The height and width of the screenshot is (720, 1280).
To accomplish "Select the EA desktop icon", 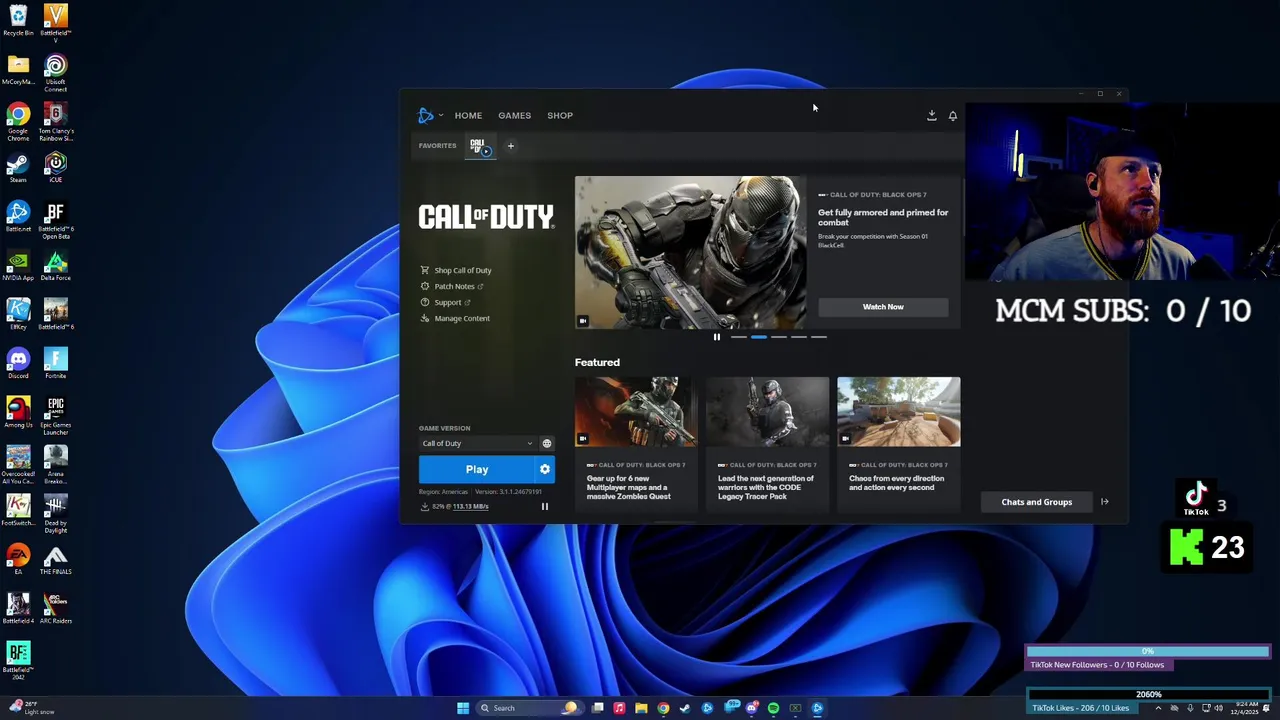I will 18,559.
